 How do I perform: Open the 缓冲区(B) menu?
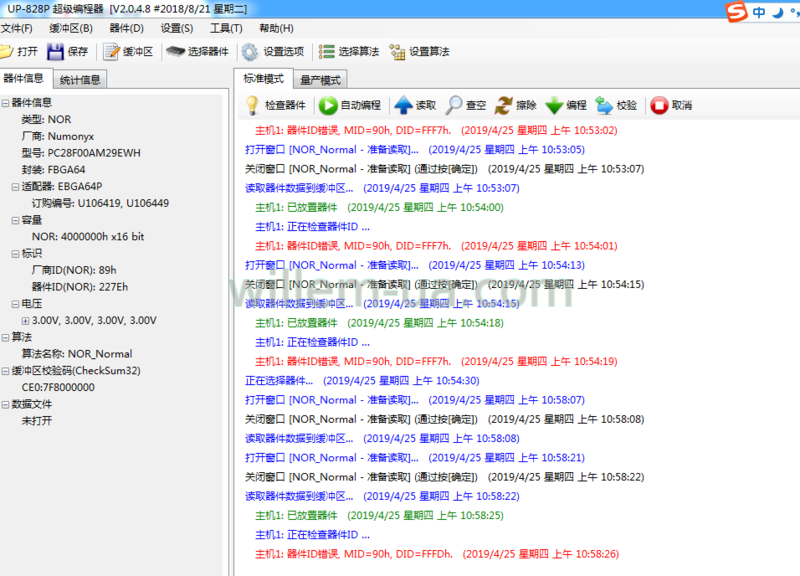point(71,28)
